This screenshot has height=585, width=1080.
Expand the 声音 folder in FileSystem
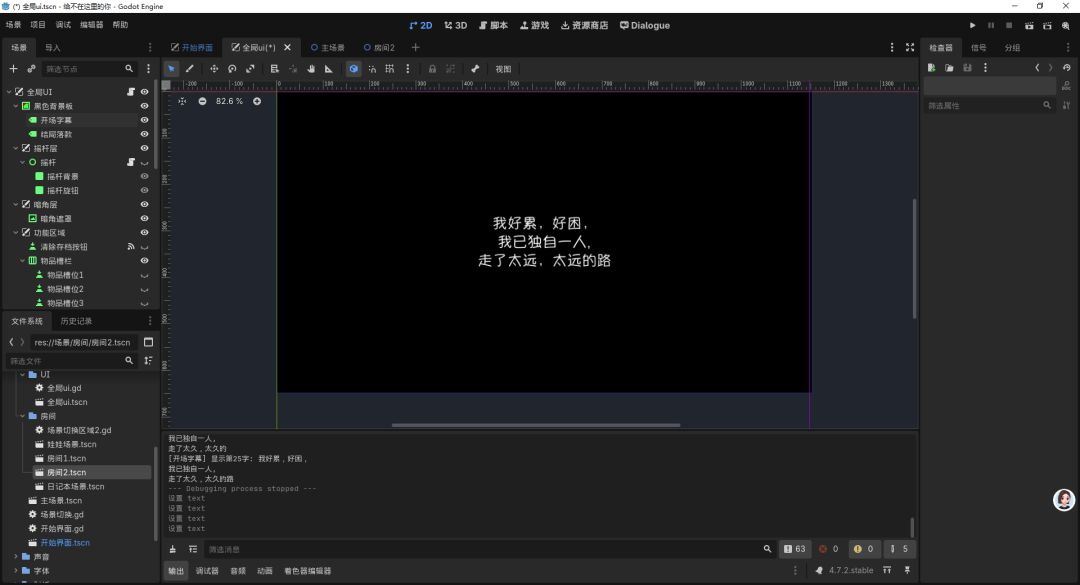16,557
